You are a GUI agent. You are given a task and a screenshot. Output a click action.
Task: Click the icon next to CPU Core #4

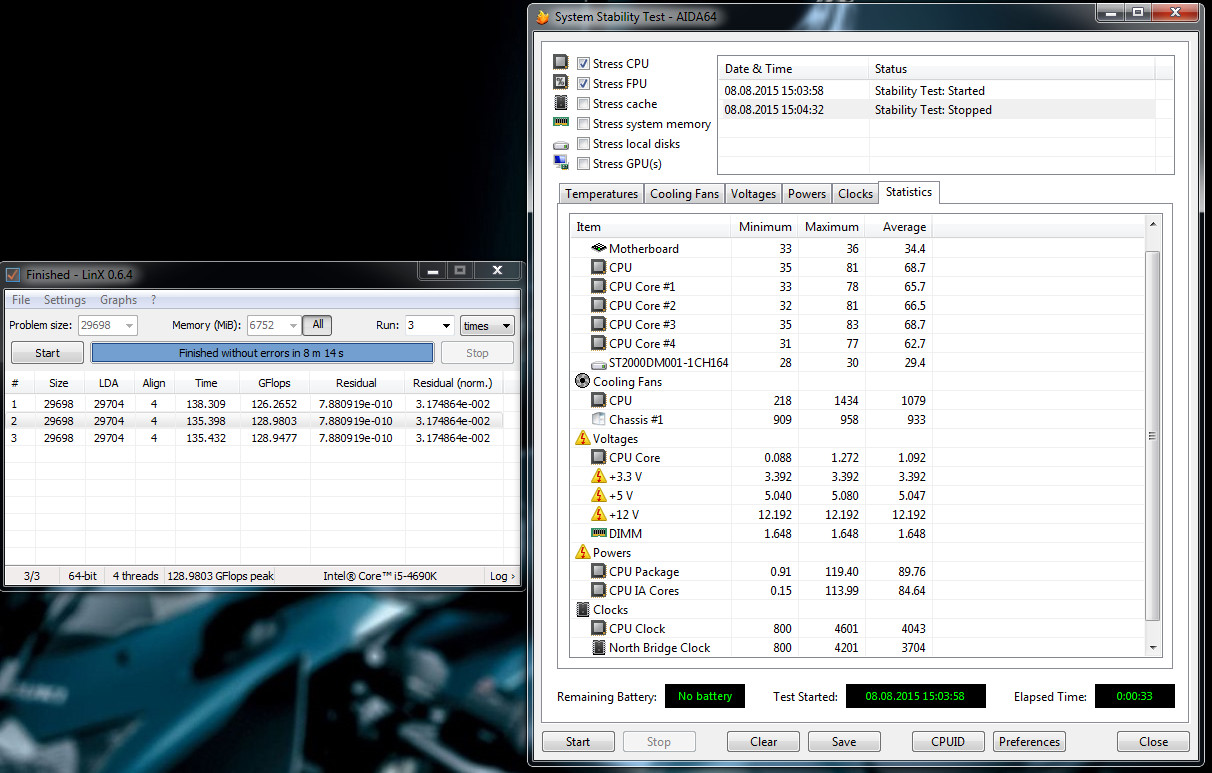(599, 343)
